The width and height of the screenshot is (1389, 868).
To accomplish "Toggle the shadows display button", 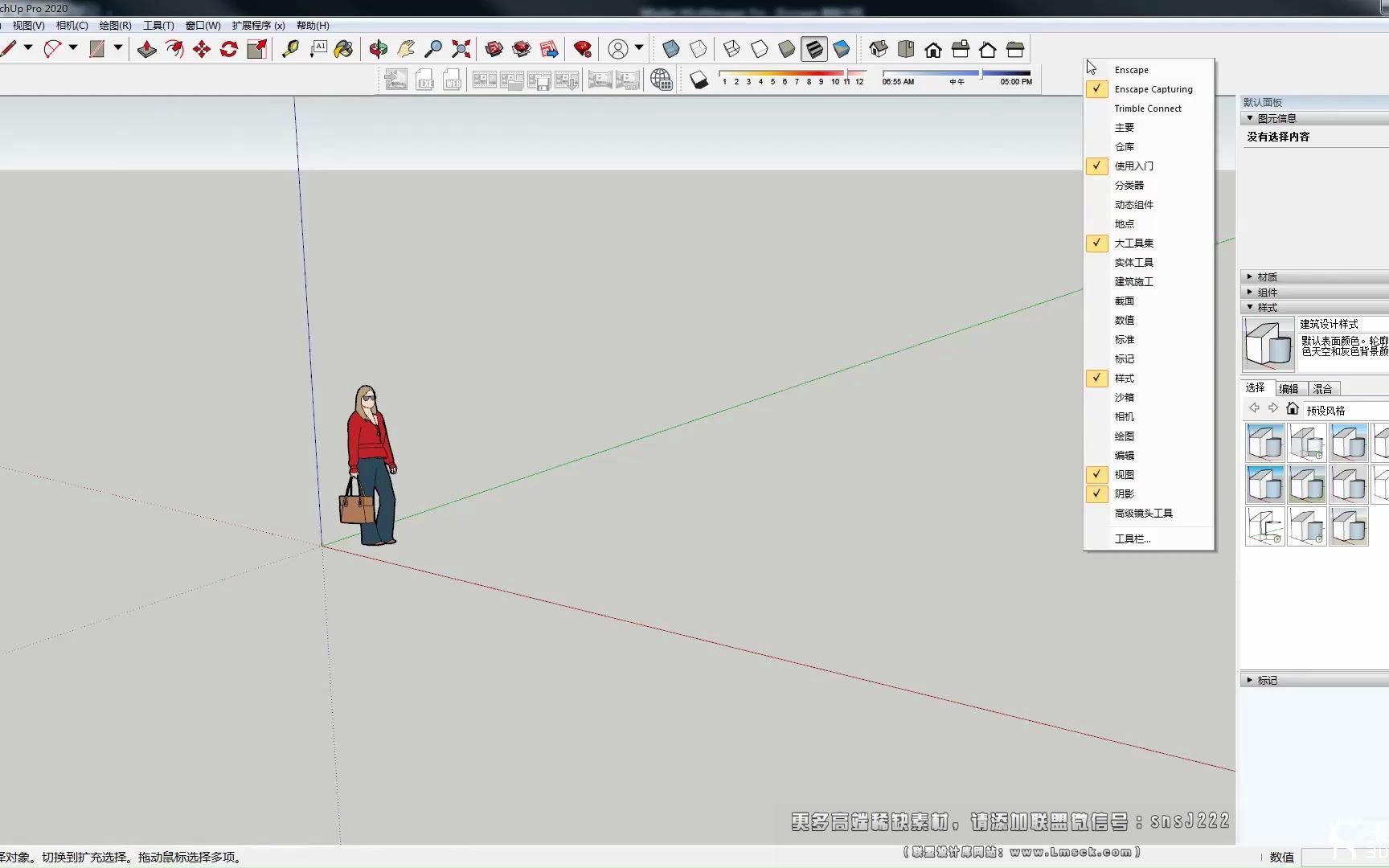I will [699, 80].
